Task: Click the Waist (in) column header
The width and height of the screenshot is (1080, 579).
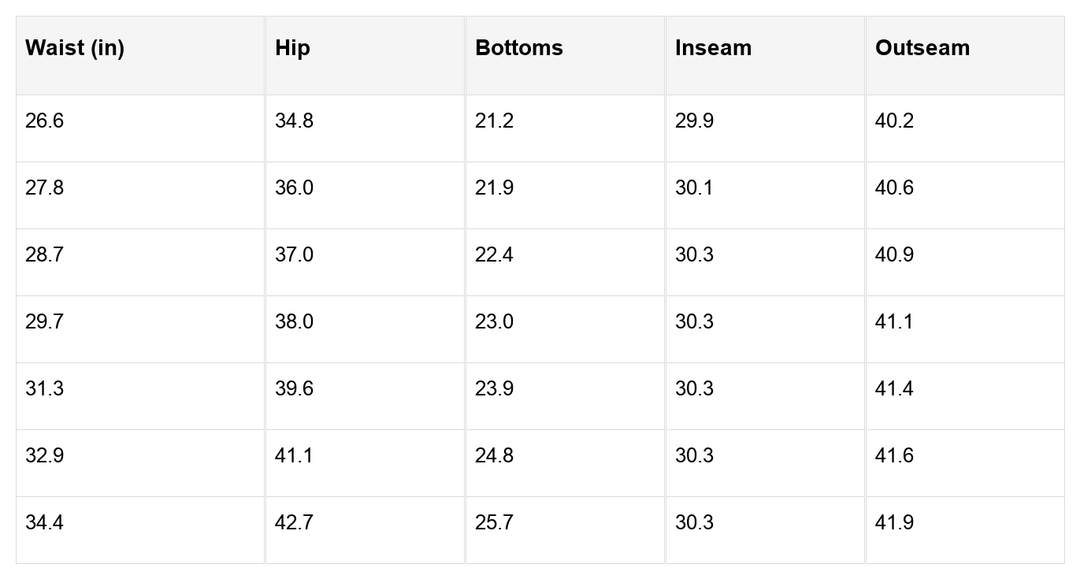Action: point(75,48)
